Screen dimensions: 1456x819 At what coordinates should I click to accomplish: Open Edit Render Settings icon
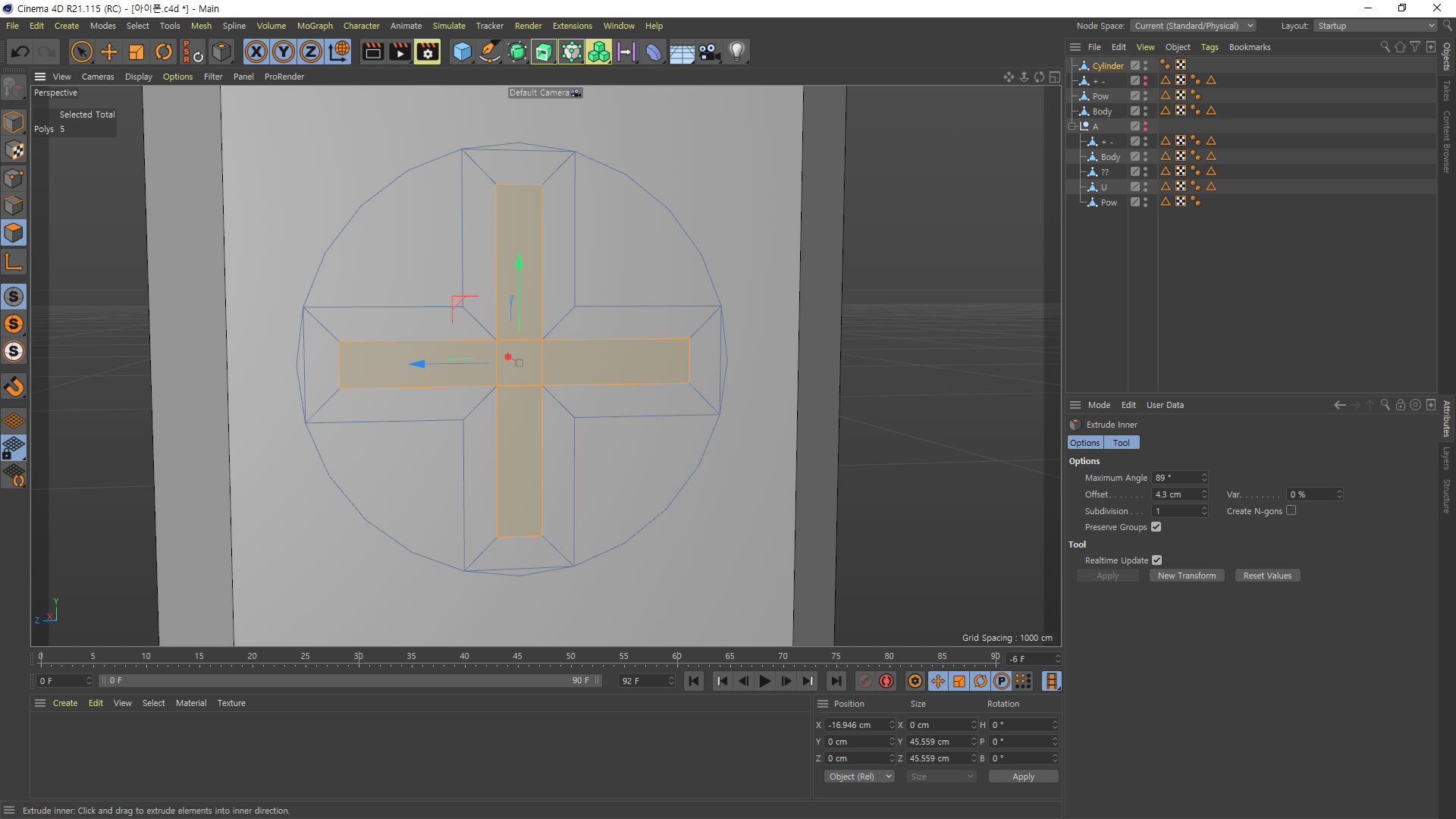pyautogui.click(x=427, y=52)
